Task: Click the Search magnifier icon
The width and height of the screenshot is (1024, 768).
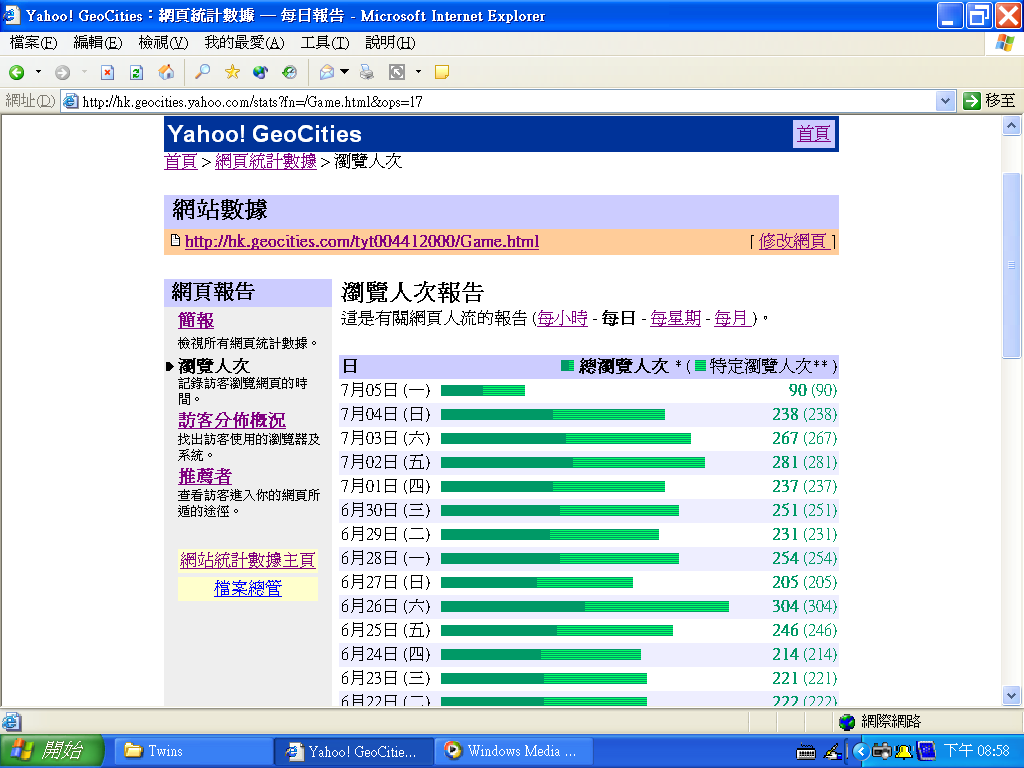Action: 202,72
